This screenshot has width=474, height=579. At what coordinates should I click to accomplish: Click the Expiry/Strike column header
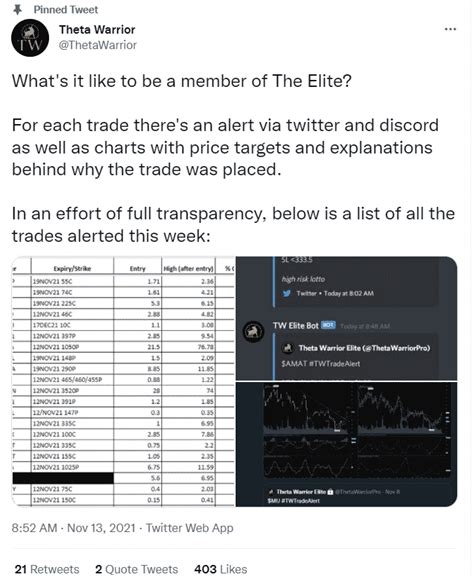(72, 268)
